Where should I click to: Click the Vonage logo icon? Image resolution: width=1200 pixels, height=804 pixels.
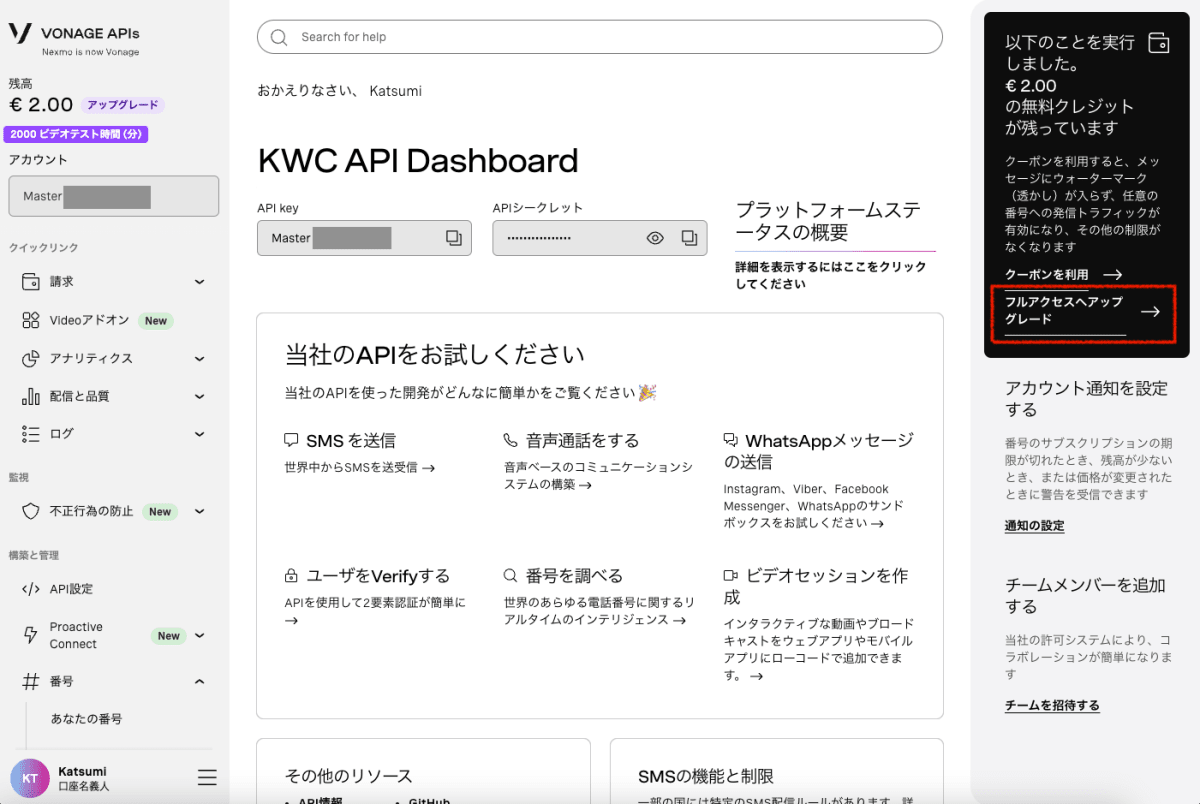(20, 33)
